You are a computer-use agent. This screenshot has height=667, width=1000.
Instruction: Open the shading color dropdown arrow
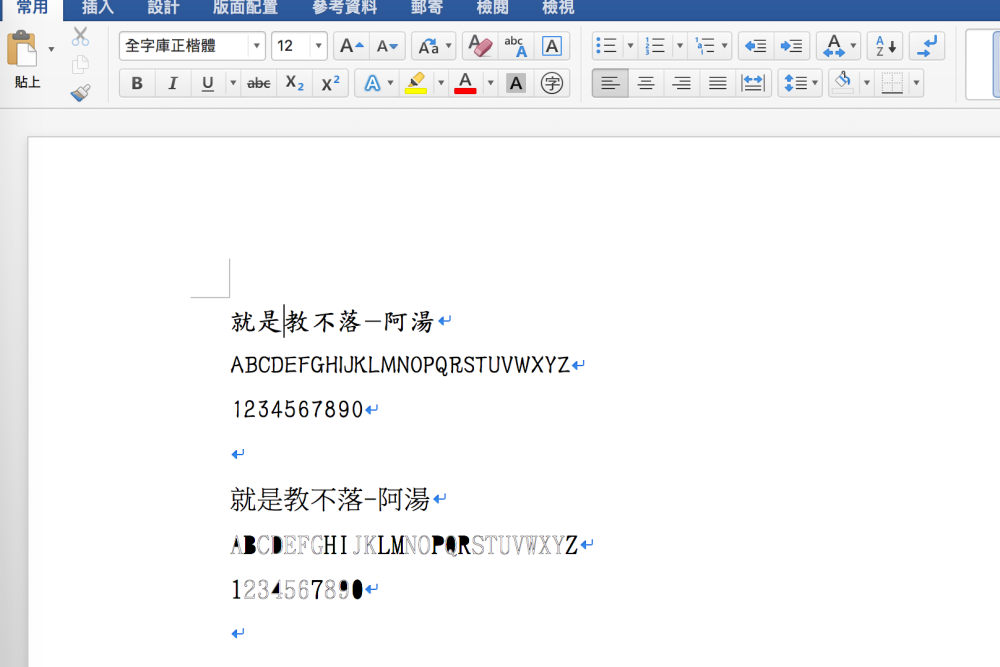point(866,83)
